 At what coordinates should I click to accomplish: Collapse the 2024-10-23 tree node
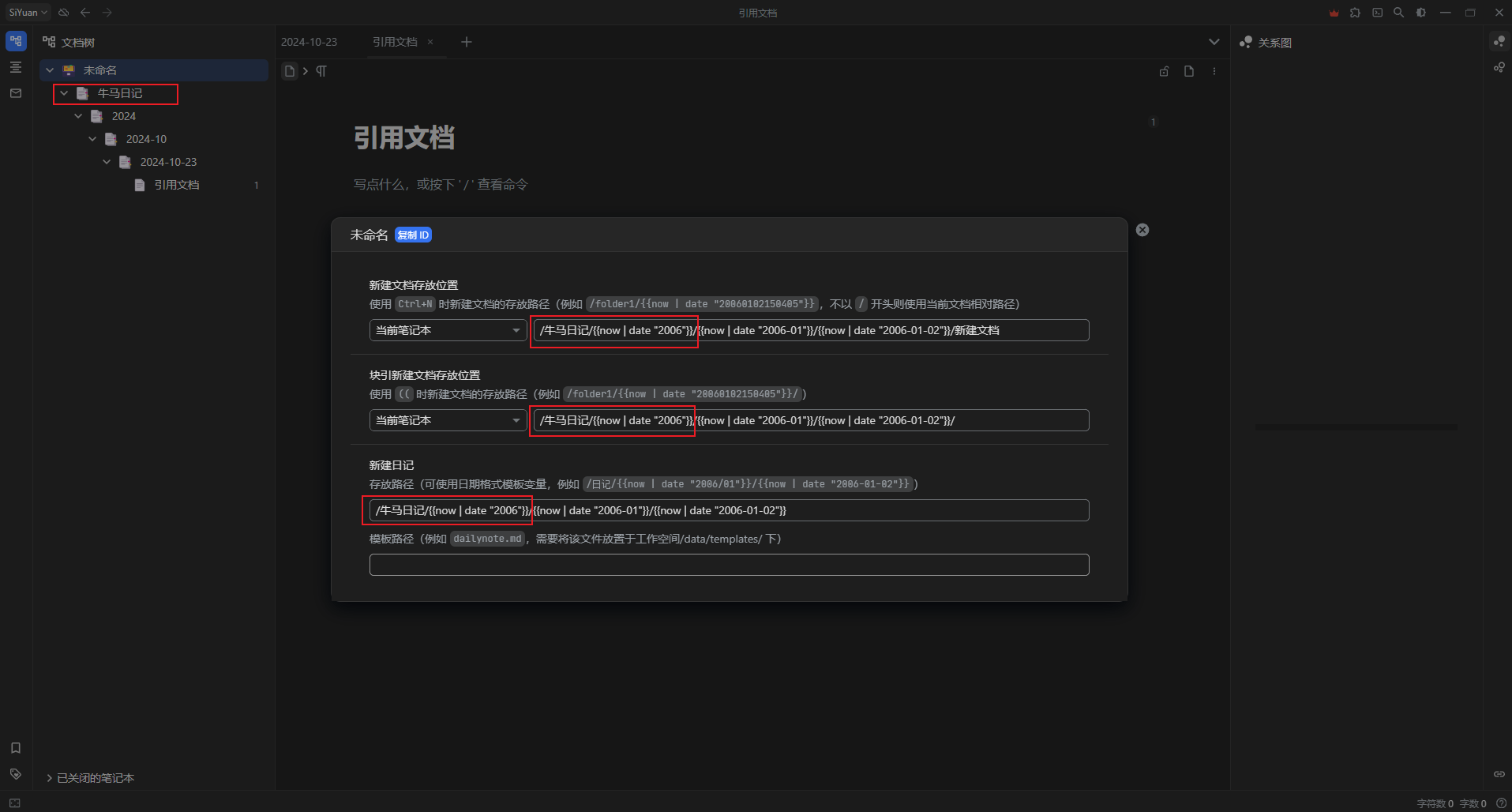[107, 162]
